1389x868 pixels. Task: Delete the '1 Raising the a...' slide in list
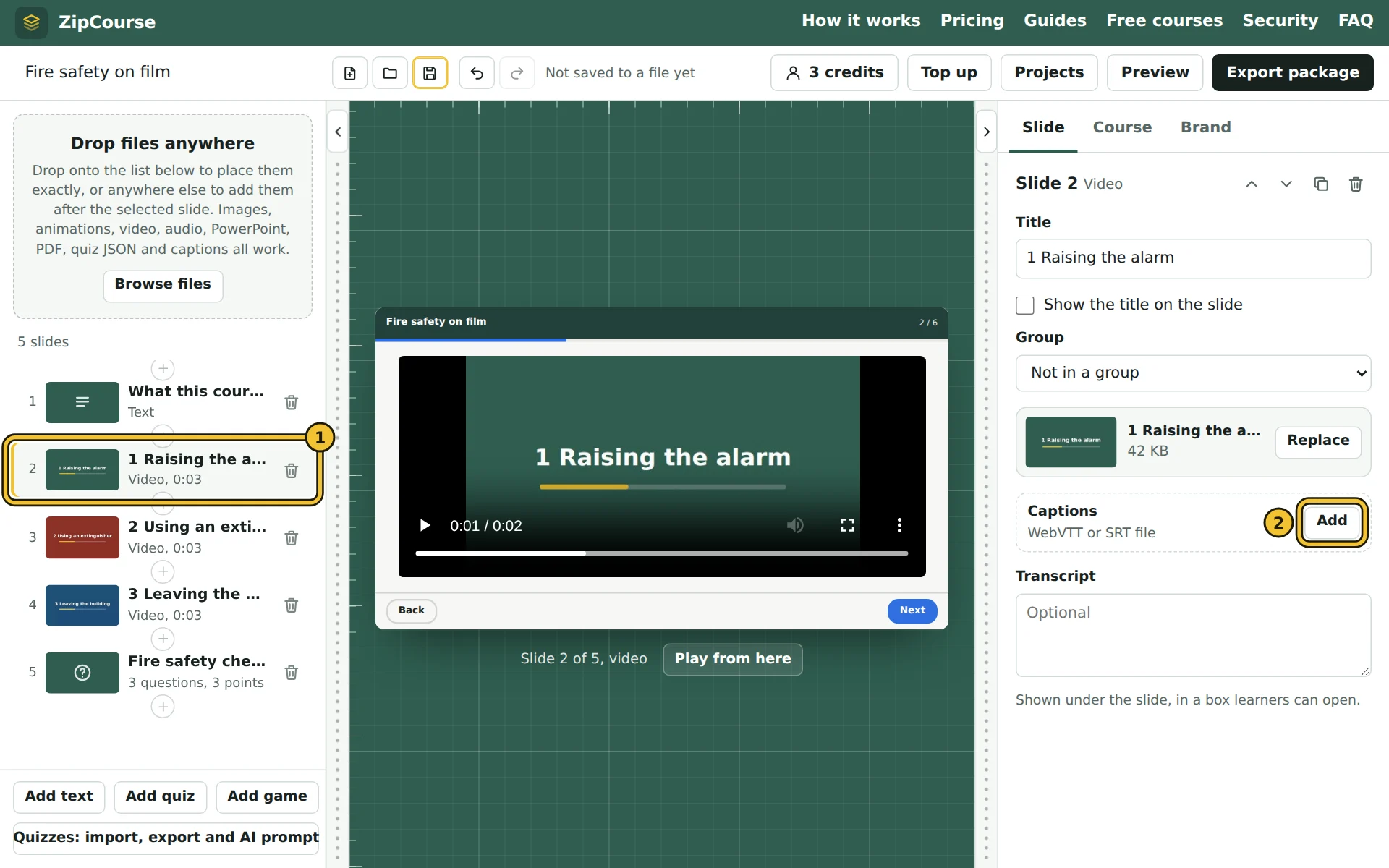292,471
